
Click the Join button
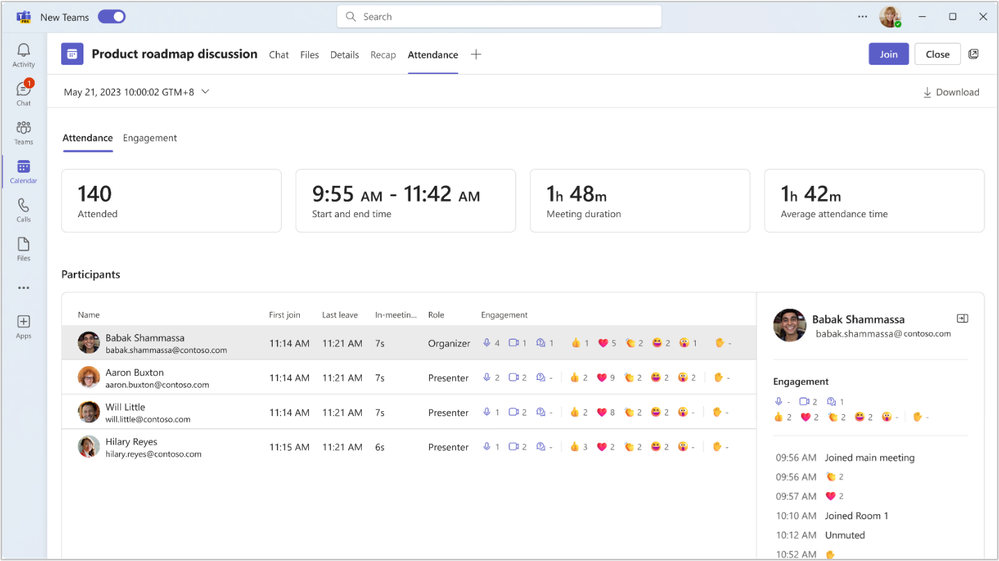889,54
